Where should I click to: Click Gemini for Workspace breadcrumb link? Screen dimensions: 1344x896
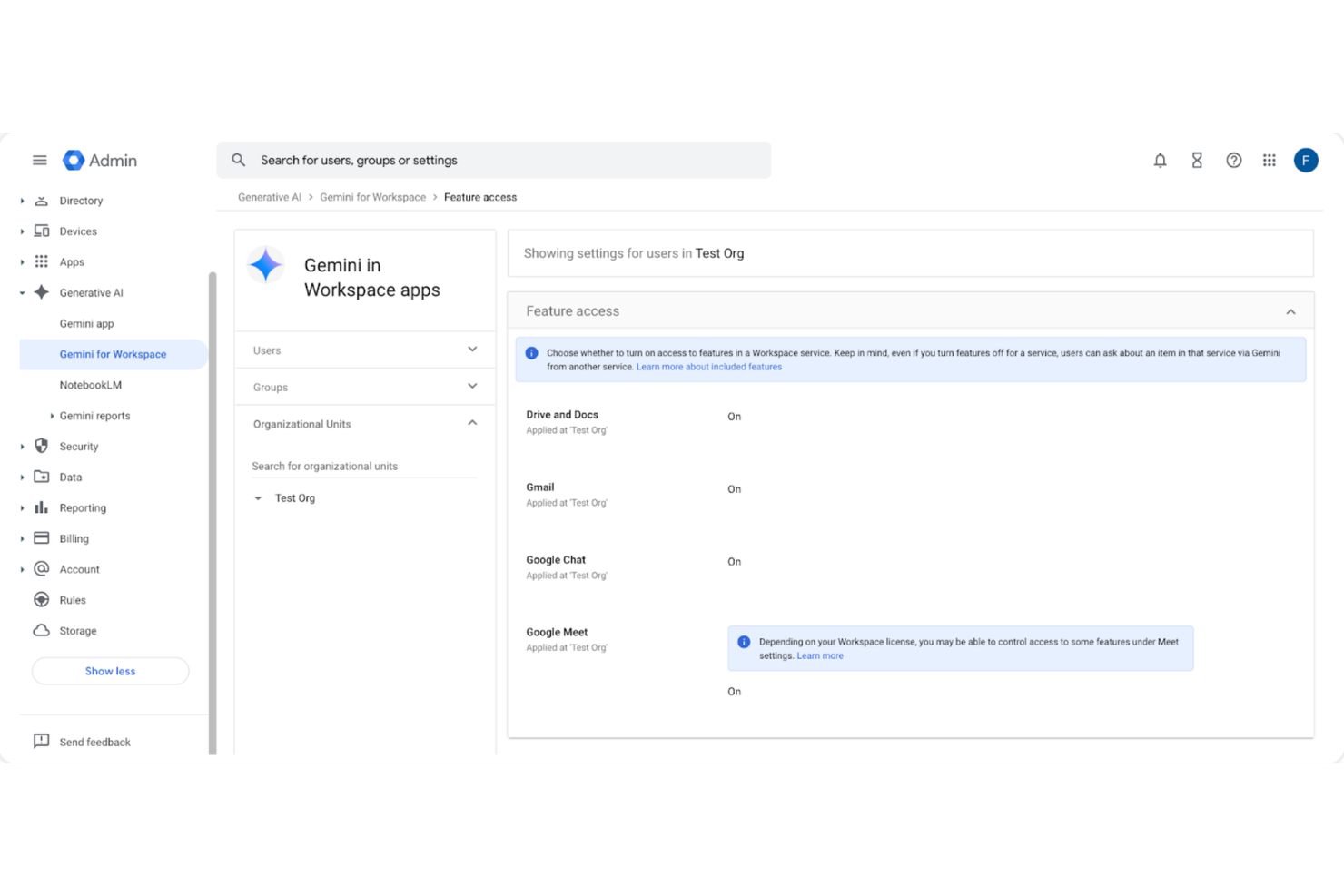(372, 197)
